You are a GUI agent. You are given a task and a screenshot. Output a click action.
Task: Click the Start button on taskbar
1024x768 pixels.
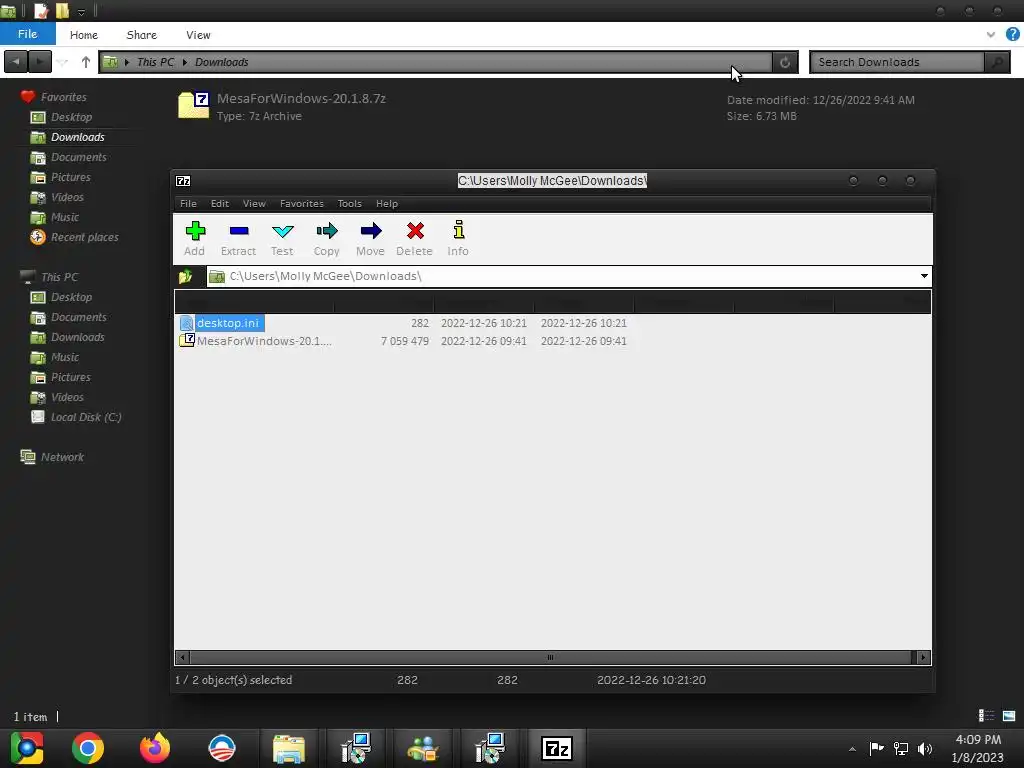pyautogui.click(x=26, y=748)
